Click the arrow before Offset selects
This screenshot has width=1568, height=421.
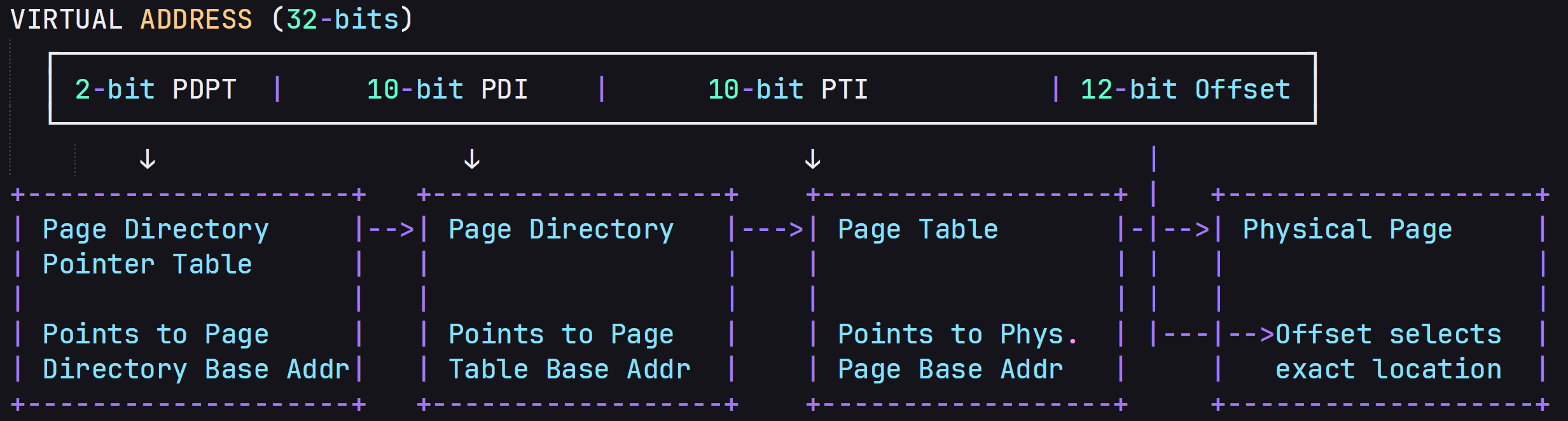coord(1251,335)
